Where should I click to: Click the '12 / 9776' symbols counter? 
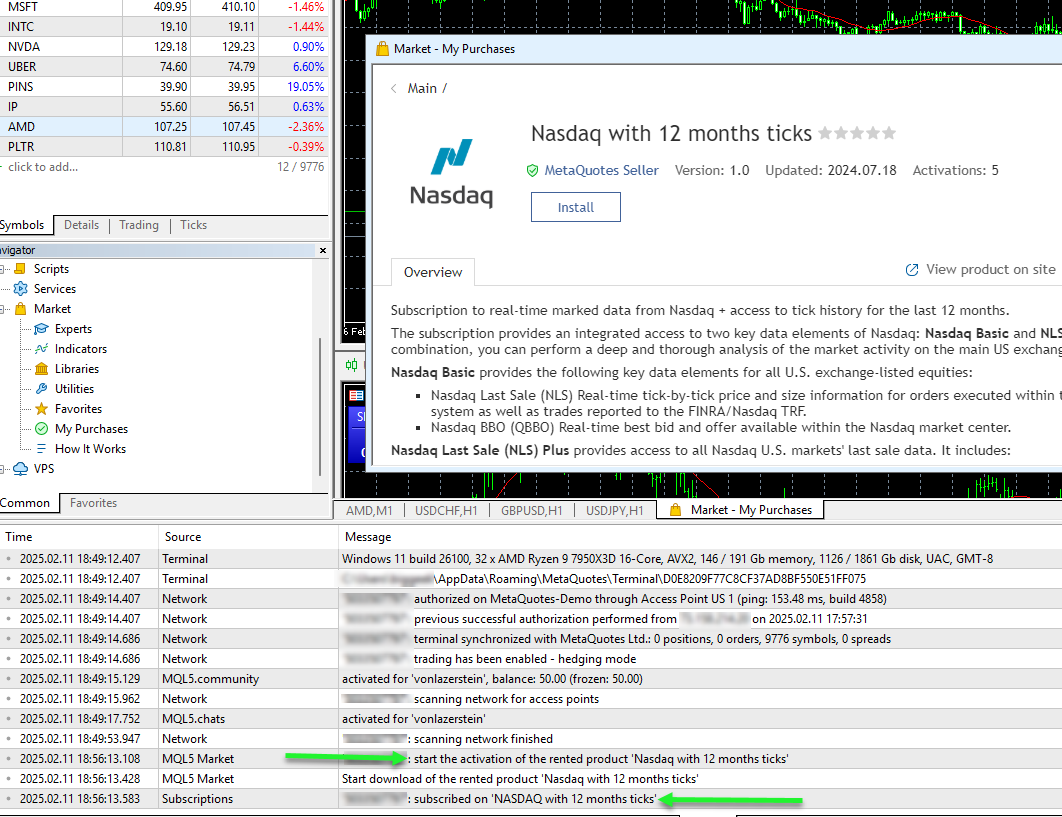tap(301, 167)
